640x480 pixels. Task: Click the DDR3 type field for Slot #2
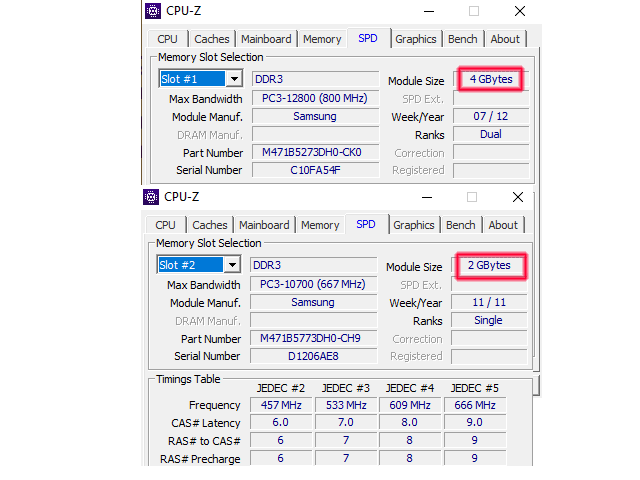tap(313, 265)
